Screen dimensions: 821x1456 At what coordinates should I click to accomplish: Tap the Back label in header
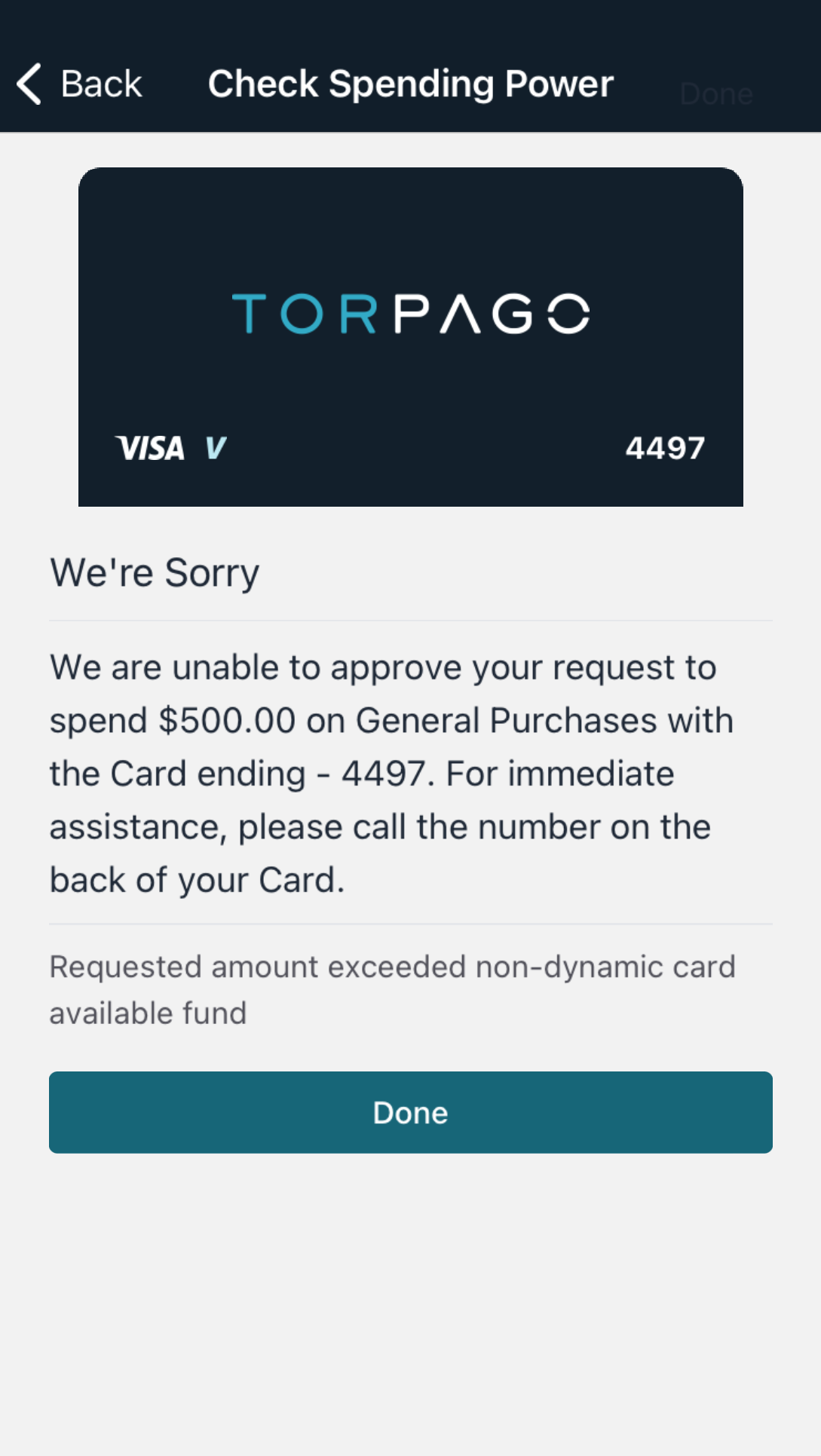pos(101,84)
